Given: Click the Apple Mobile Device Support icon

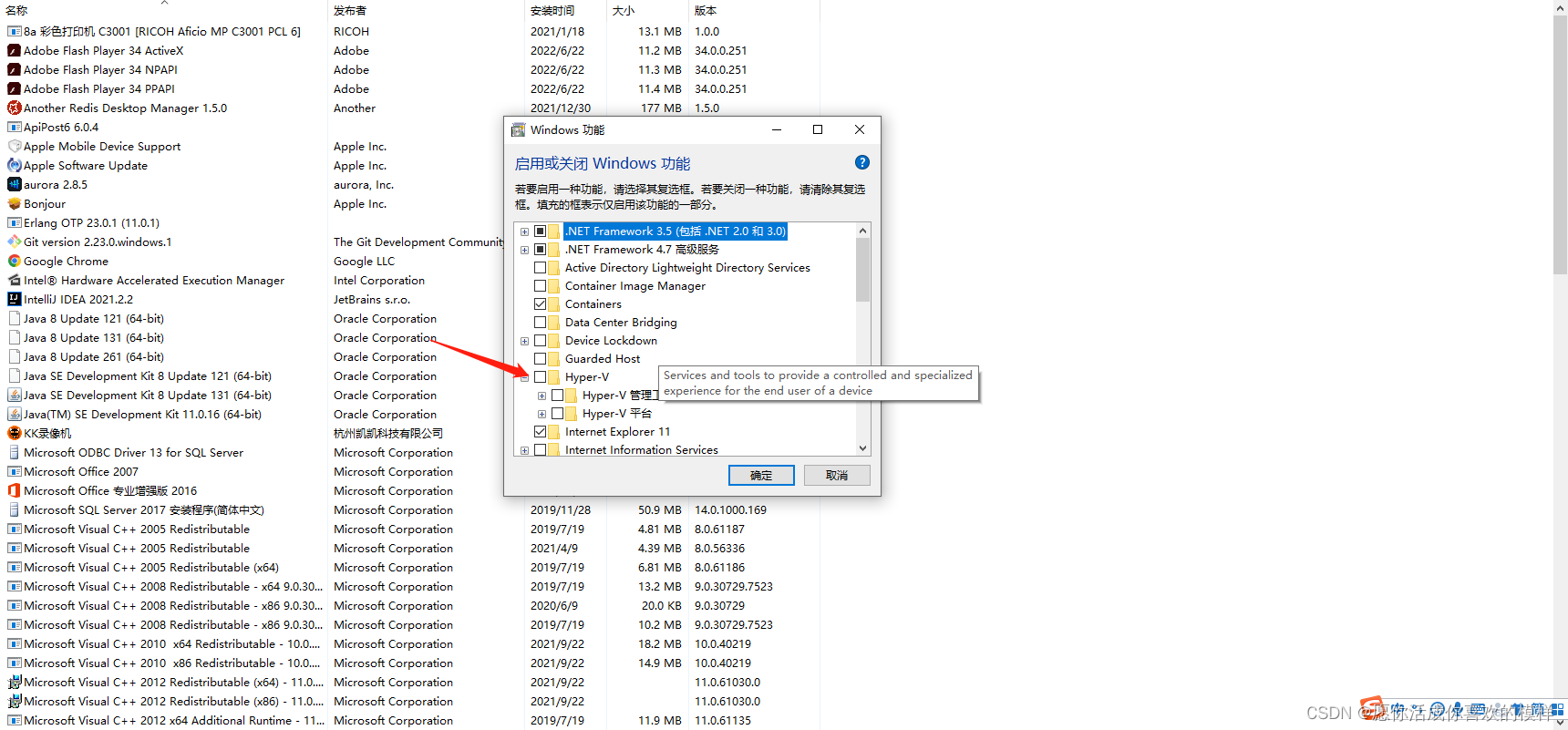Looking at the screenshot, I should point(15,146).
